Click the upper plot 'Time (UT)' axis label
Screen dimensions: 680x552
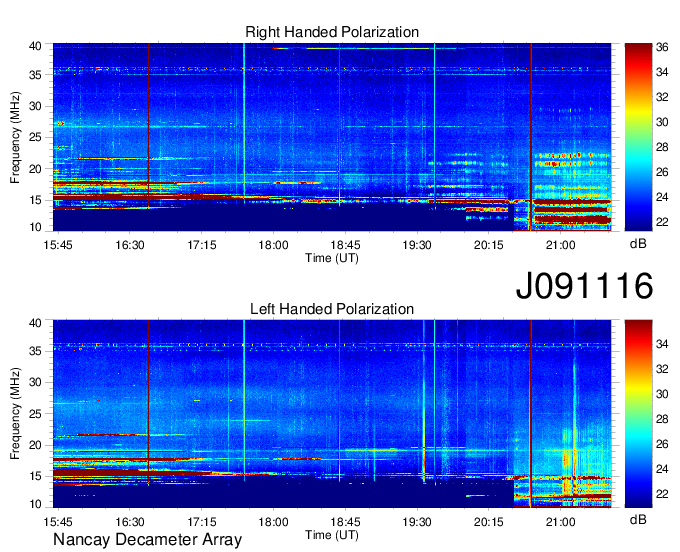pyautogui.click(x=332, y=258)
